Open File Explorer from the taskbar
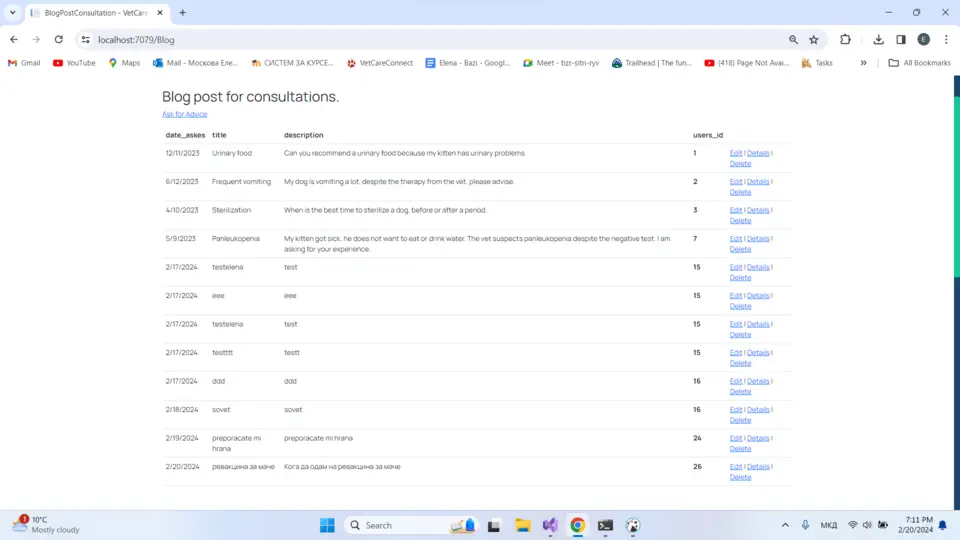 pos(522,525)
